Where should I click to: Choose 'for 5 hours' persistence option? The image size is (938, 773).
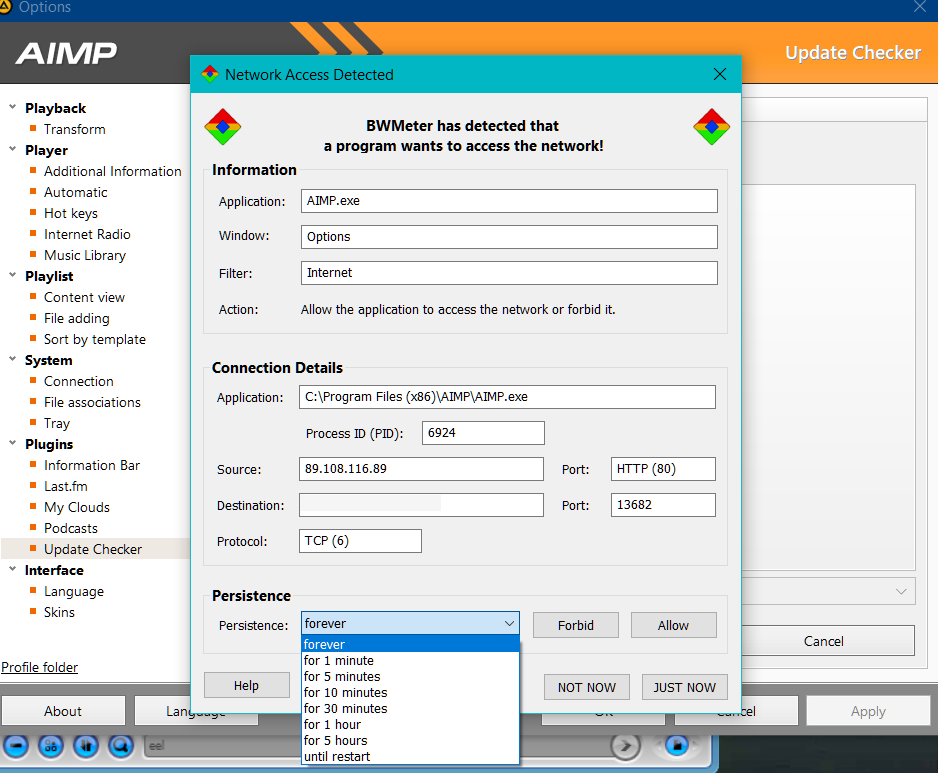[x=410, y=741]
